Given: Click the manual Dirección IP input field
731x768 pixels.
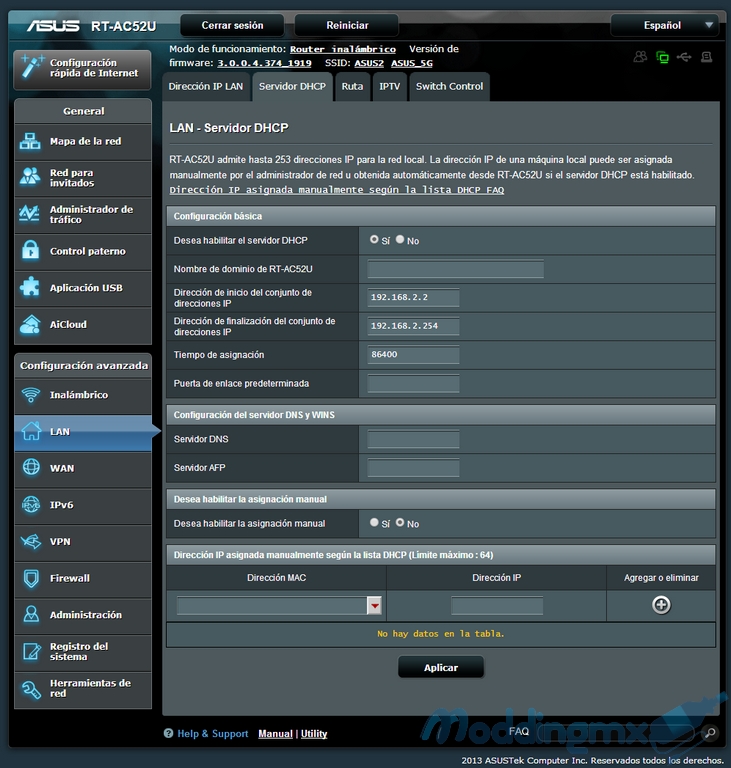Looking at the screenshot, I should point(497,606).
